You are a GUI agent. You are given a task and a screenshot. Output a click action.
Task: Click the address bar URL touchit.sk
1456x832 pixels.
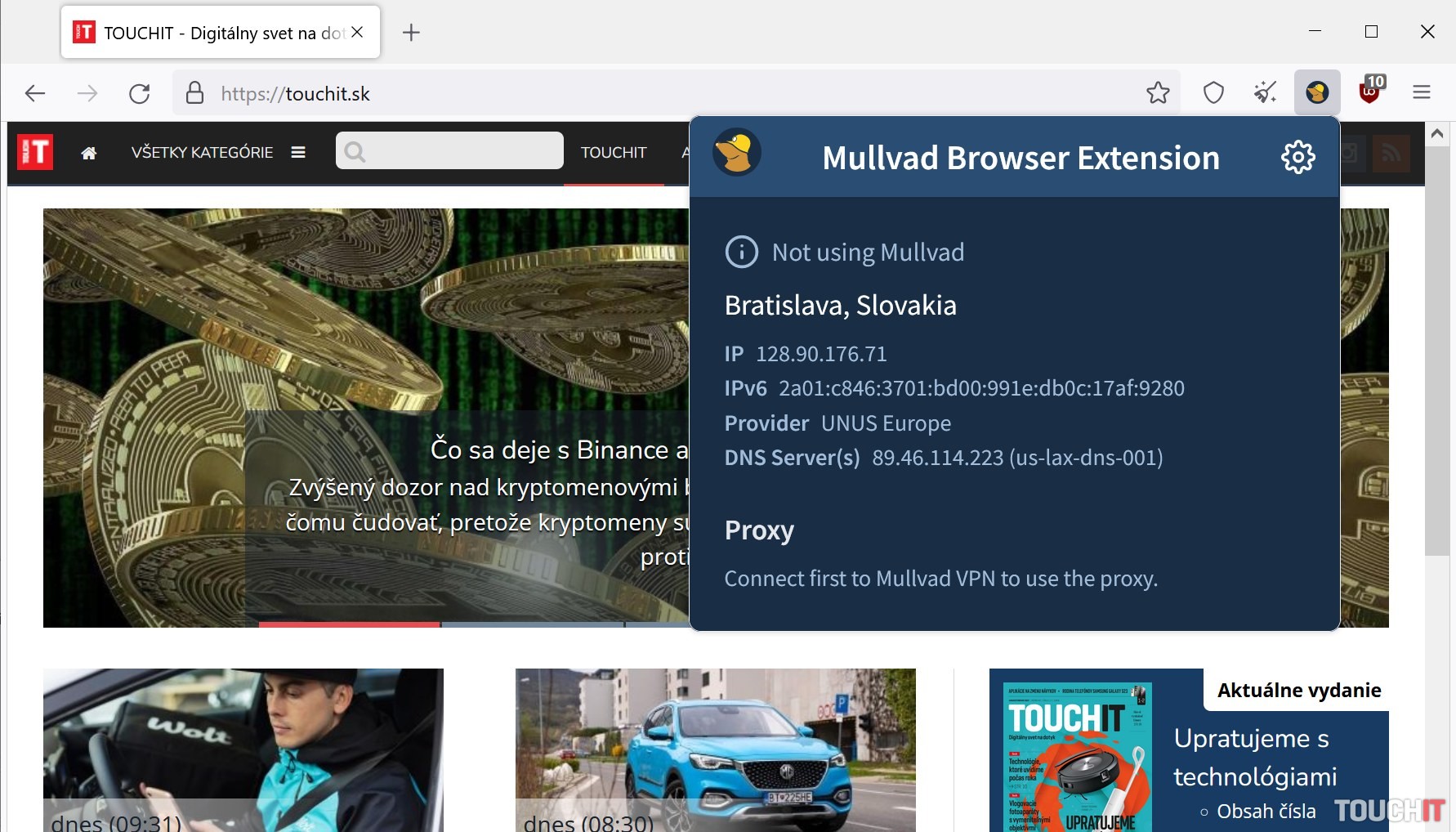(x=327, y=94)
